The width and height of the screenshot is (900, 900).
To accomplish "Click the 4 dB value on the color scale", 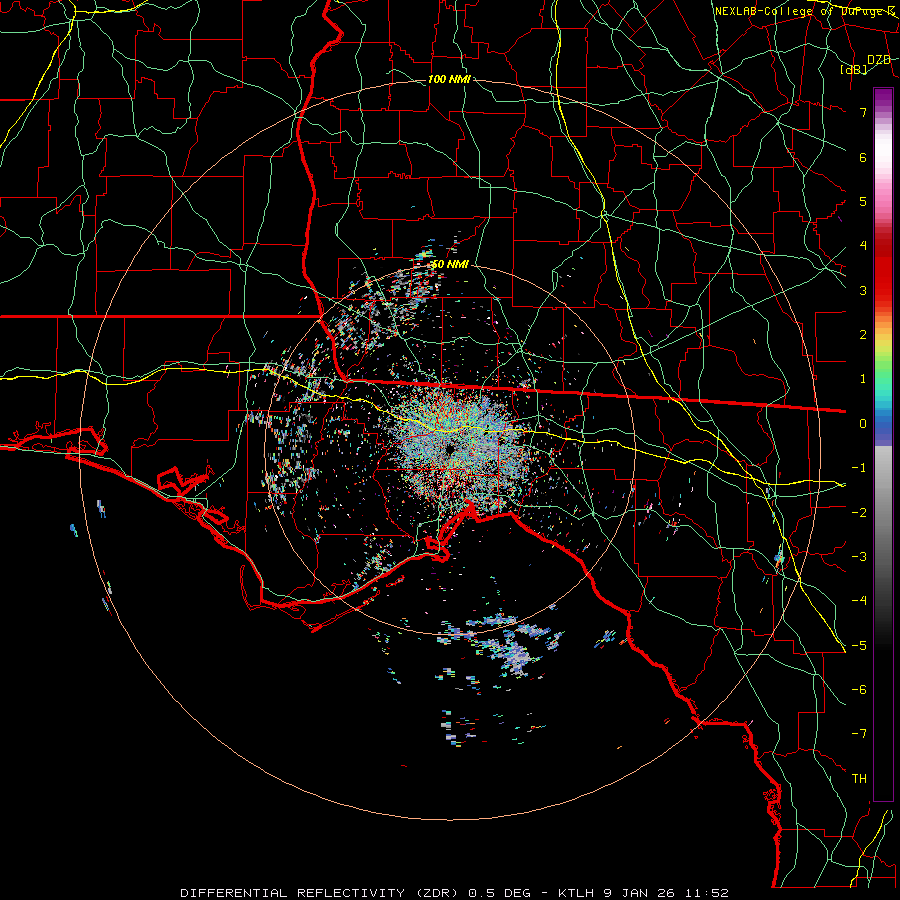I will pos(863,246).
